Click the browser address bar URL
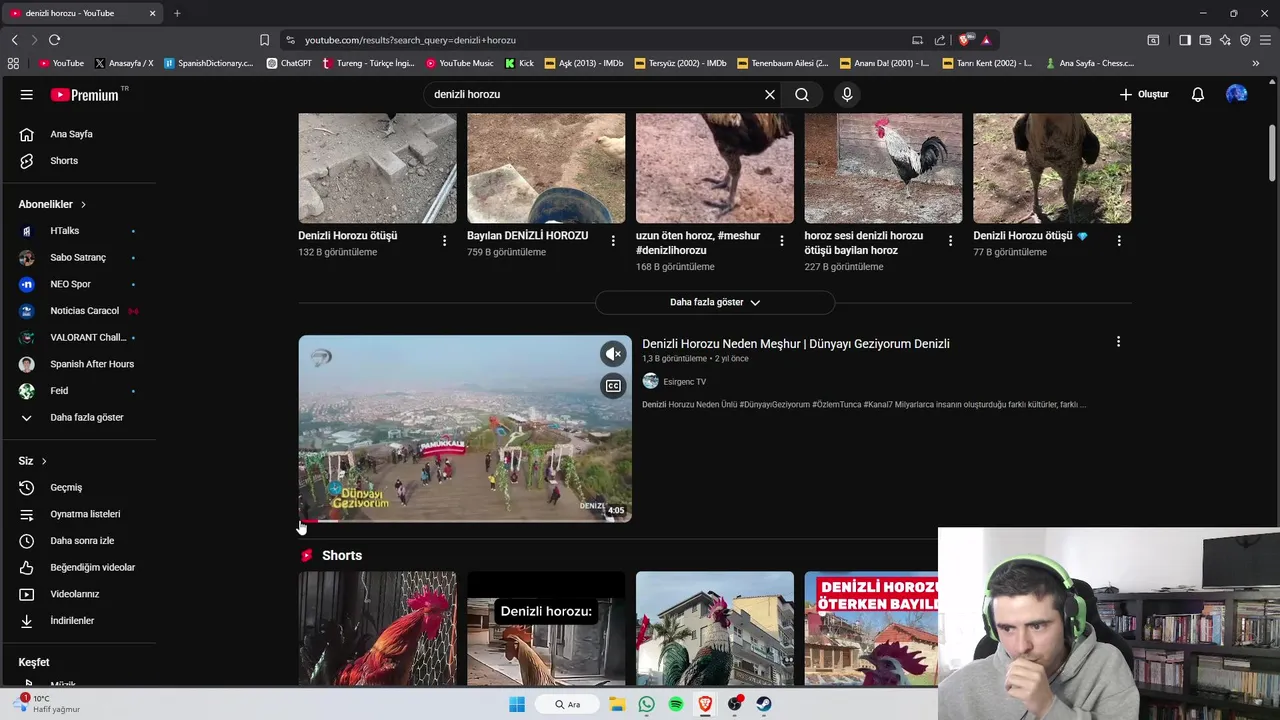 (x=410, y=40)
